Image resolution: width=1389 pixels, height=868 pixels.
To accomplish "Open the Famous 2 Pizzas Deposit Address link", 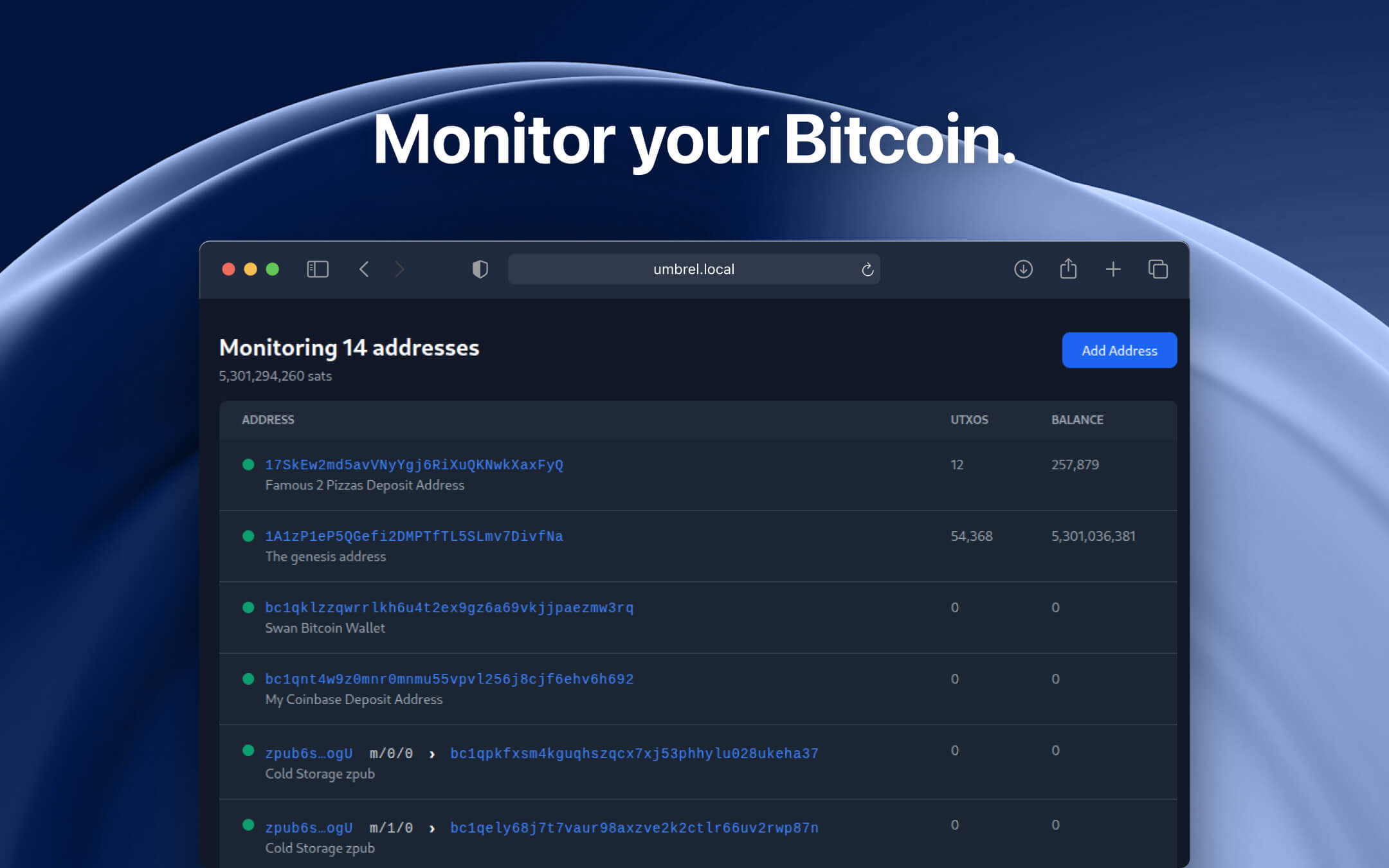I will click(415, 464).
